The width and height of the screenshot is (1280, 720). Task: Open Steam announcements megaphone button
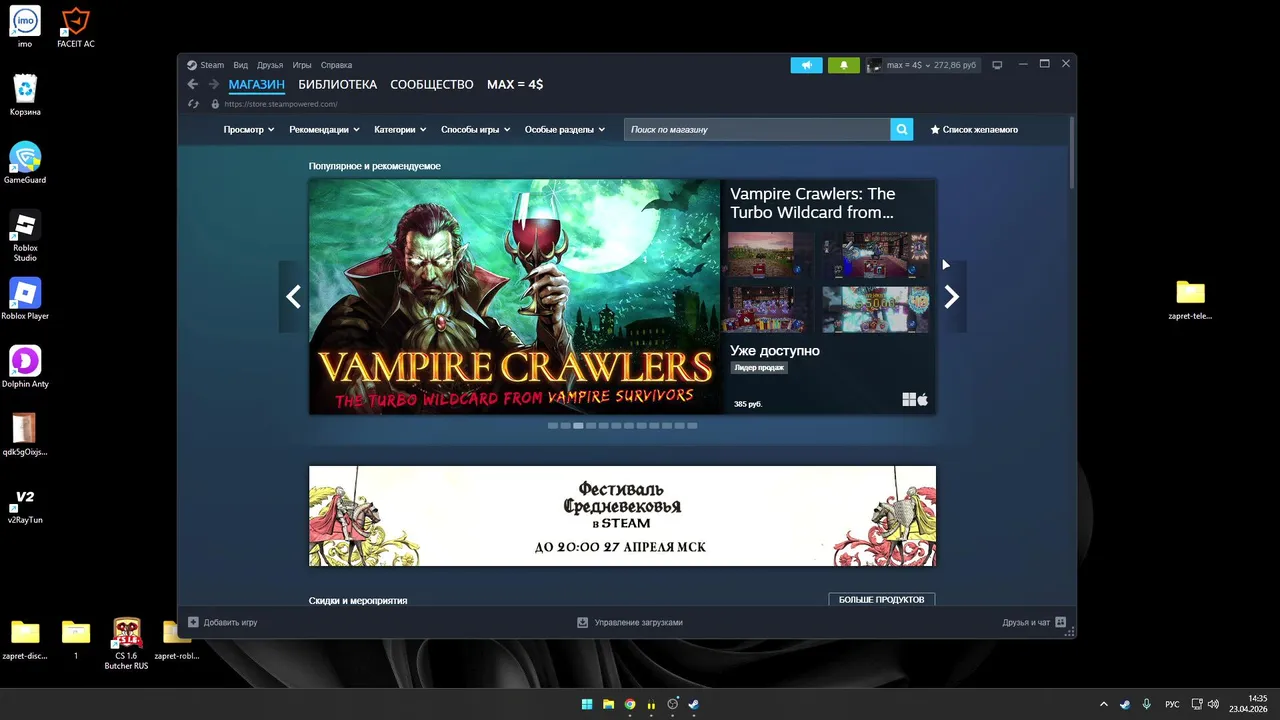pyautogui.click(x=806, y=65)
